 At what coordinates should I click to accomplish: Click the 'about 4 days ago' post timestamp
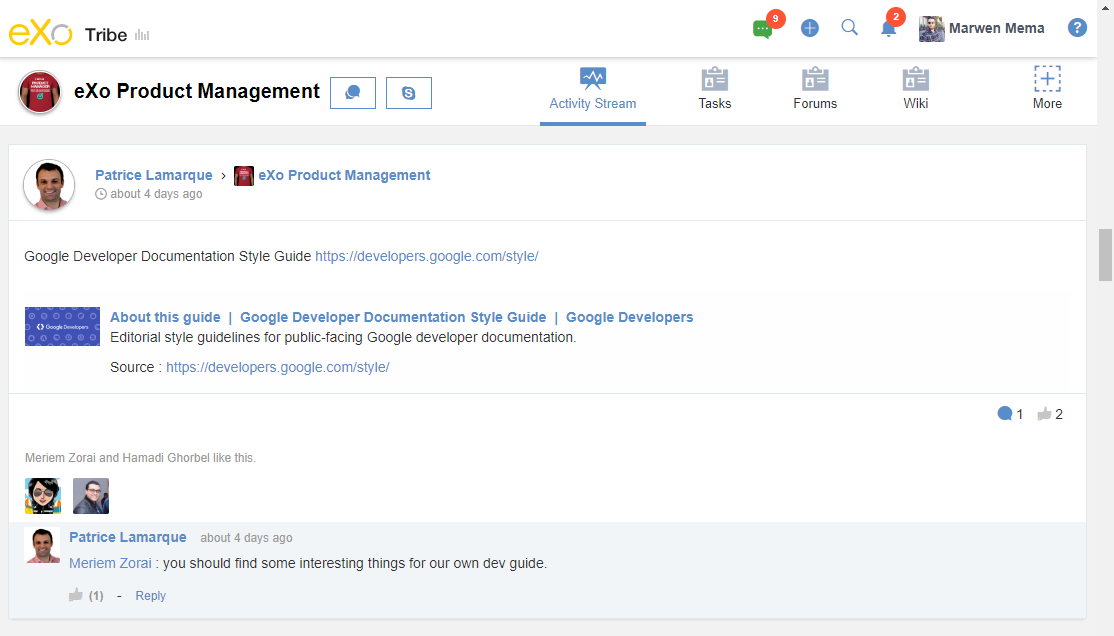(x=156, y=194)
